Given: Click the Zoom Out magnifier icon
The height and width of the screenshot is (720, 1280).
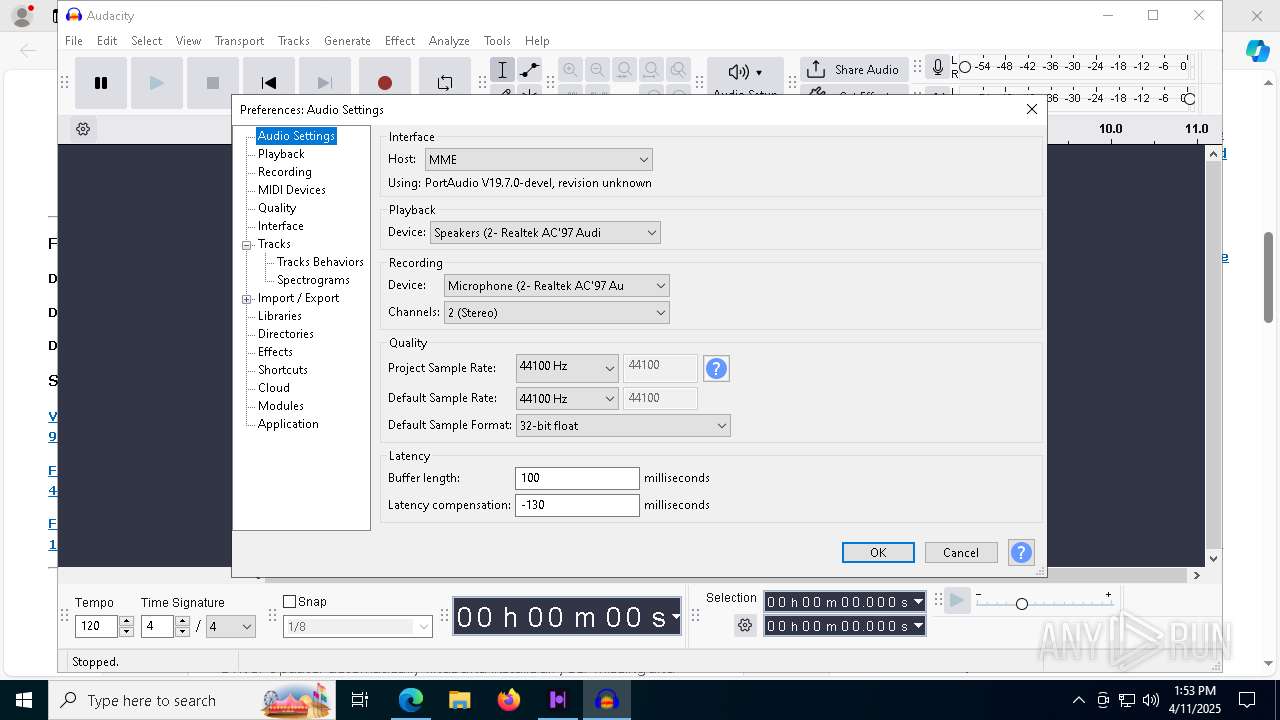Looking at the screenshot, I should click(597, 70).
